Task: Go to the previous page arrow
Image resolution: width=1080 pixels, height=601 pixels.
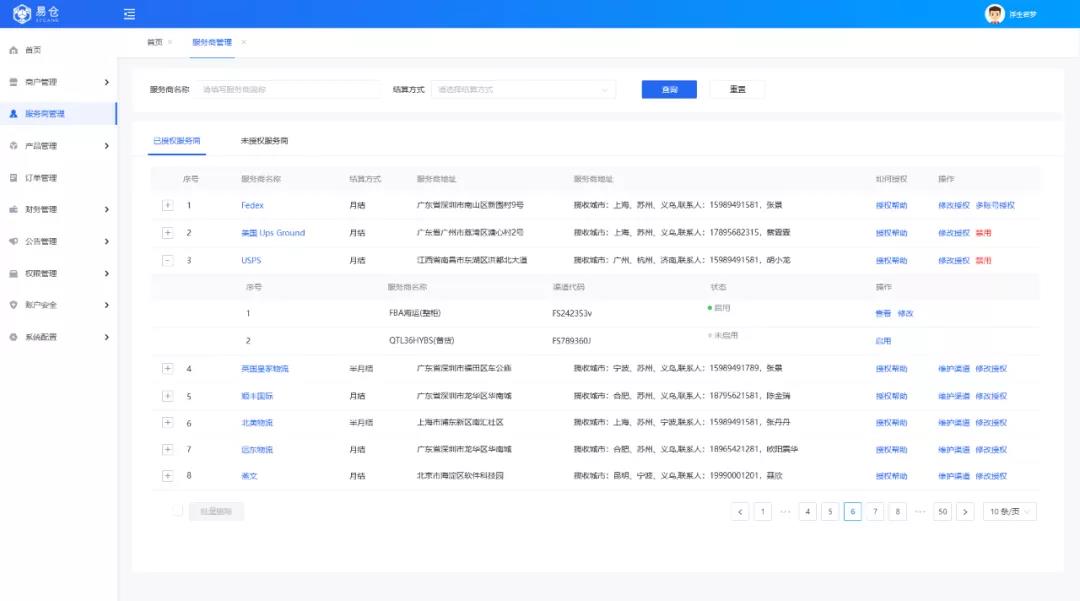Action: click(740, 512)
